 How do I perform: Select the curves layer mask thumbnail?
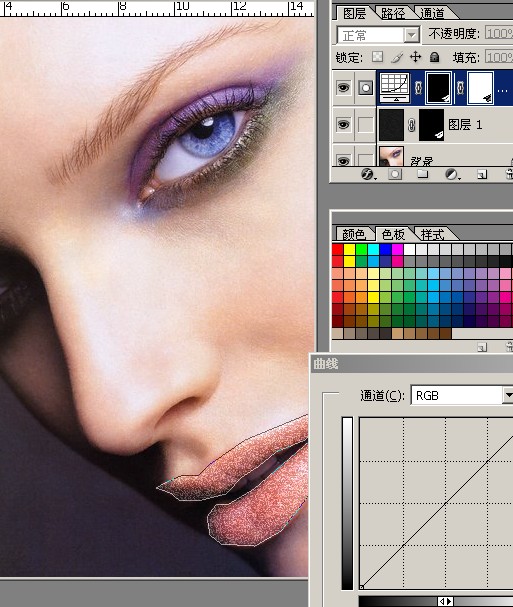(438, 88)
